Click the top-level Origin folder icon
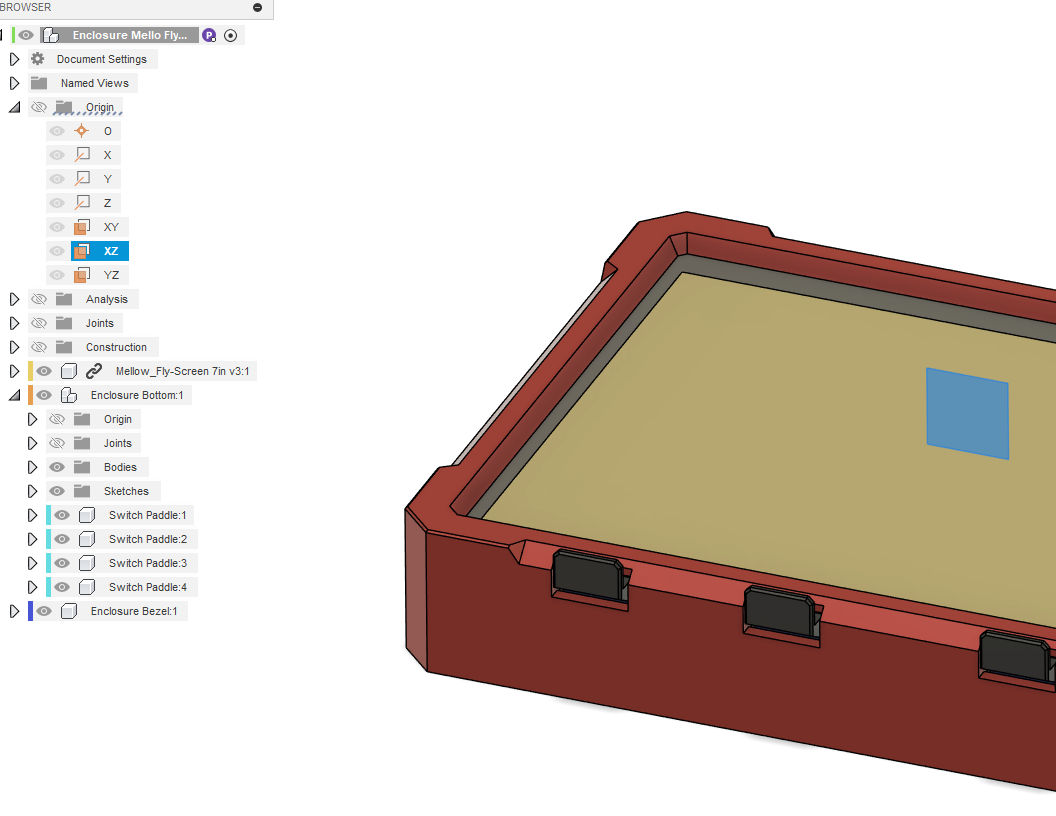Image resolution: width=1056 pixels, height=816 pixels. point(64,107)
